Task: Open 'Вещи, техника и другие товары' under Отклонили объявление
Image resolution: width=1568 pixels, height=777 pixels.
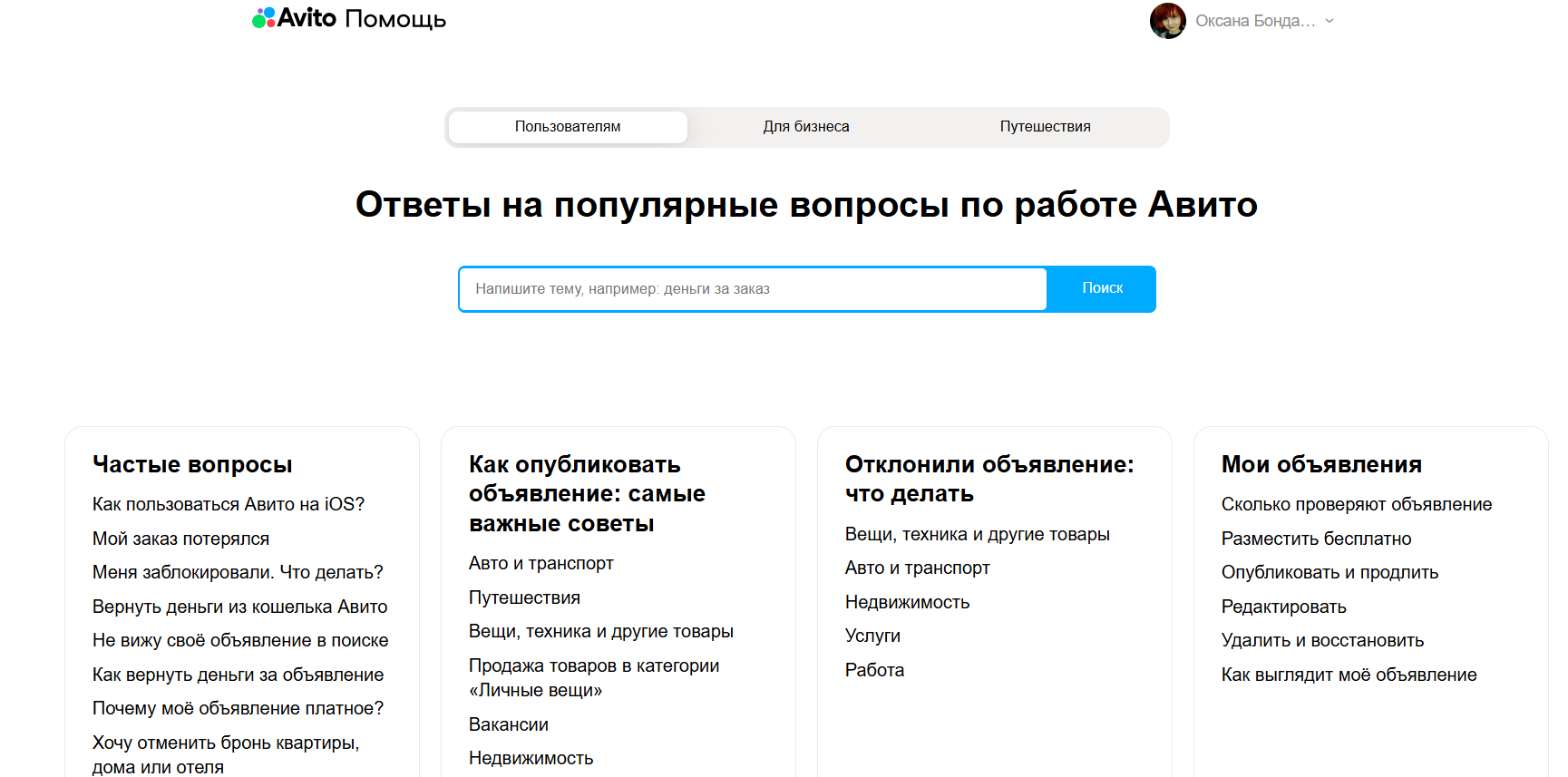Action: point(978,534)
